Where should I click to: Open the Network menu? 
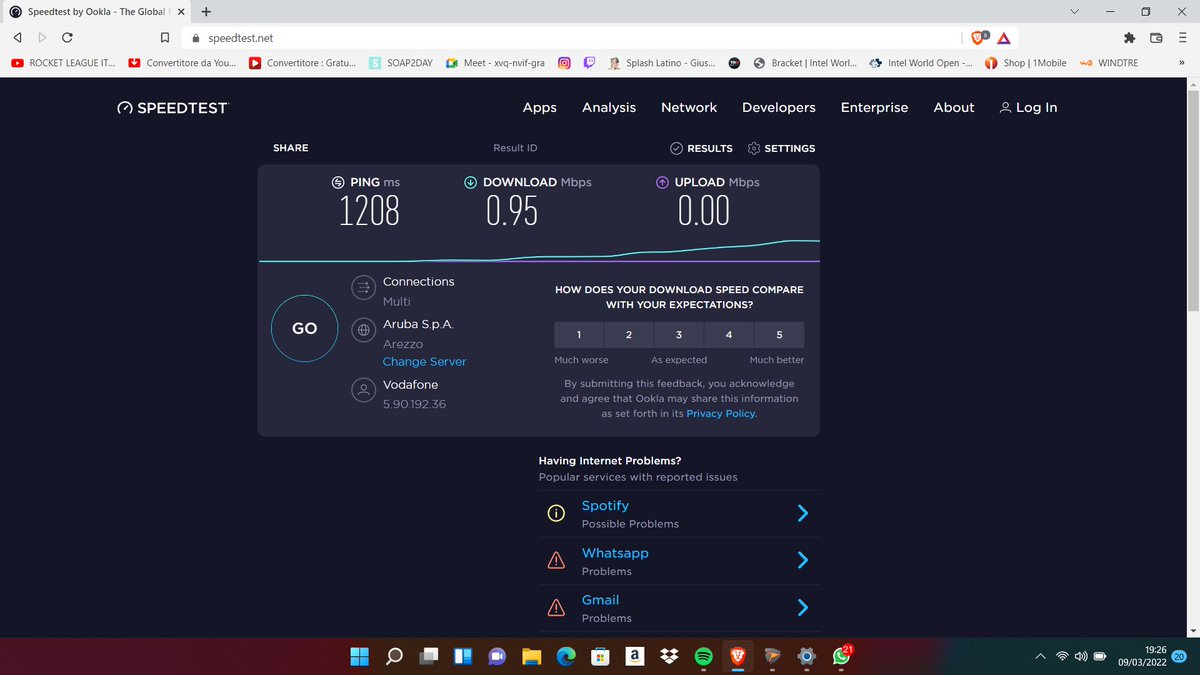pyautogui.click(x=689, y=108)
